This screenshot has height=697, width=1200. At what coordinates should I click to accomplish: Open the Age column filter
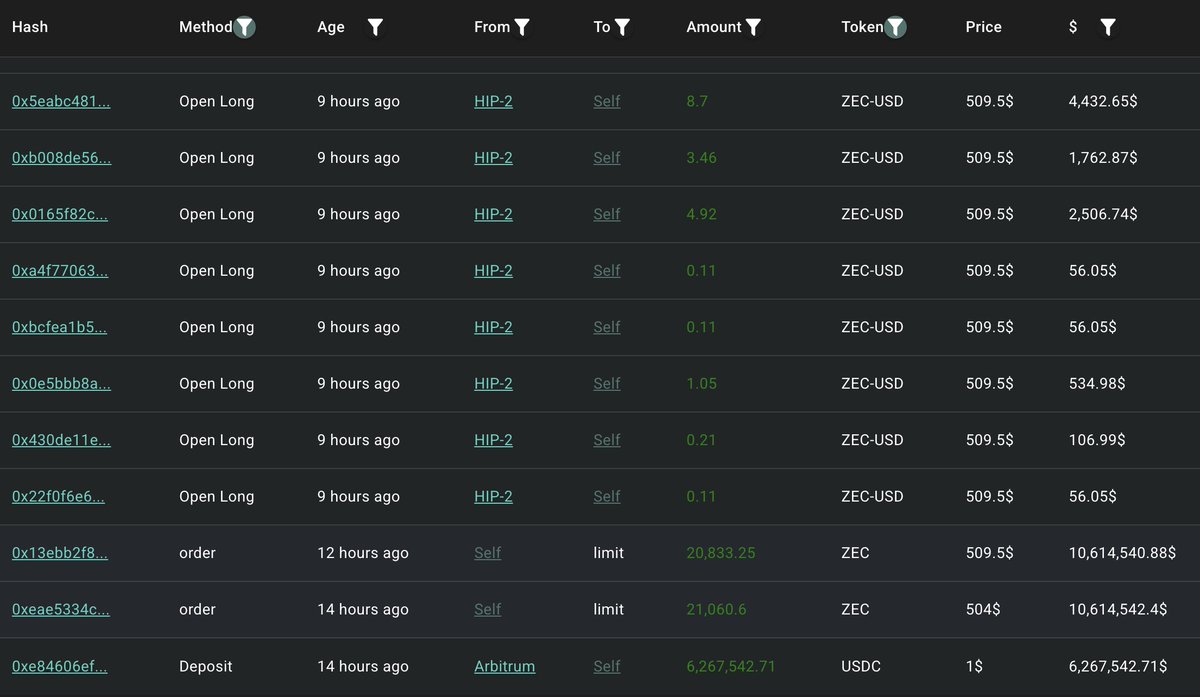[375, 27]
